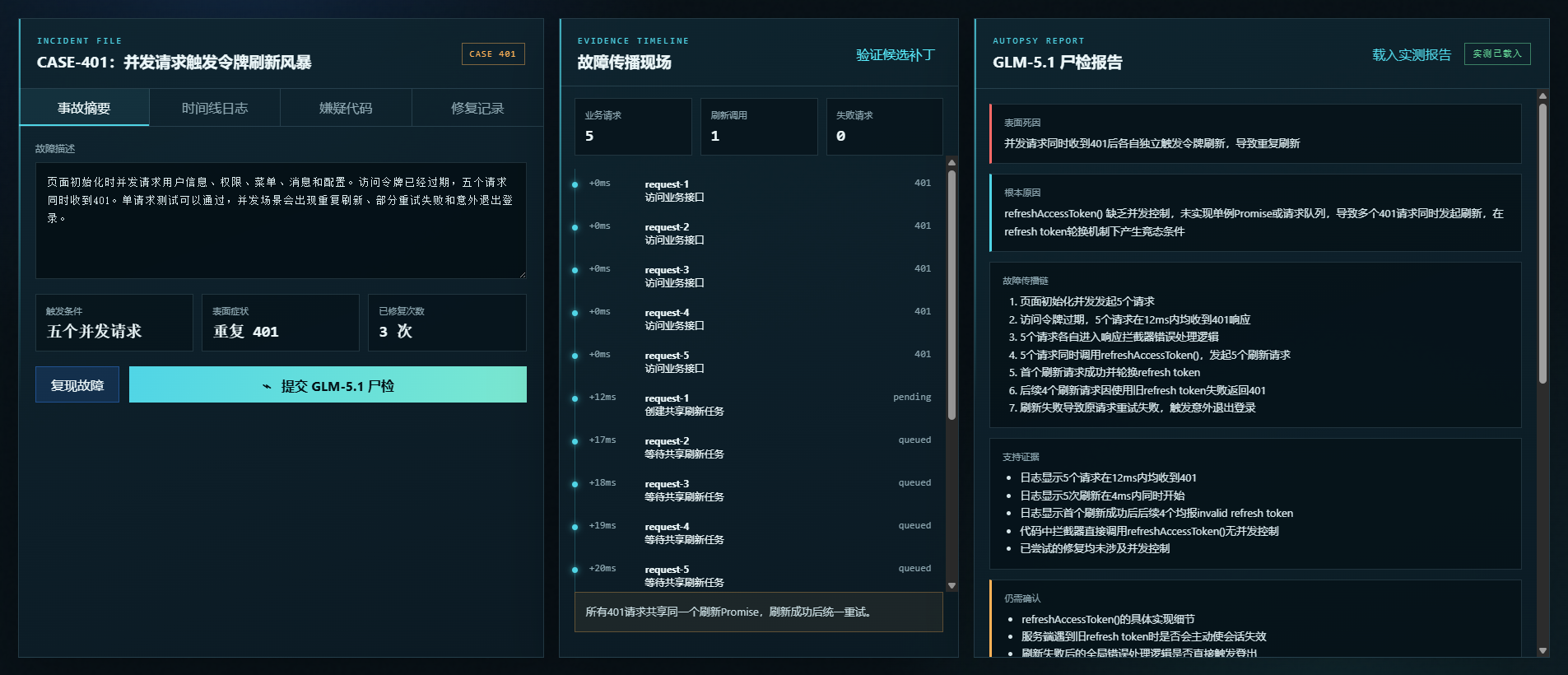The image size is (1568, 675).
Task: Click the 载入实测报告 link
Action: [x=1412, y=55]
